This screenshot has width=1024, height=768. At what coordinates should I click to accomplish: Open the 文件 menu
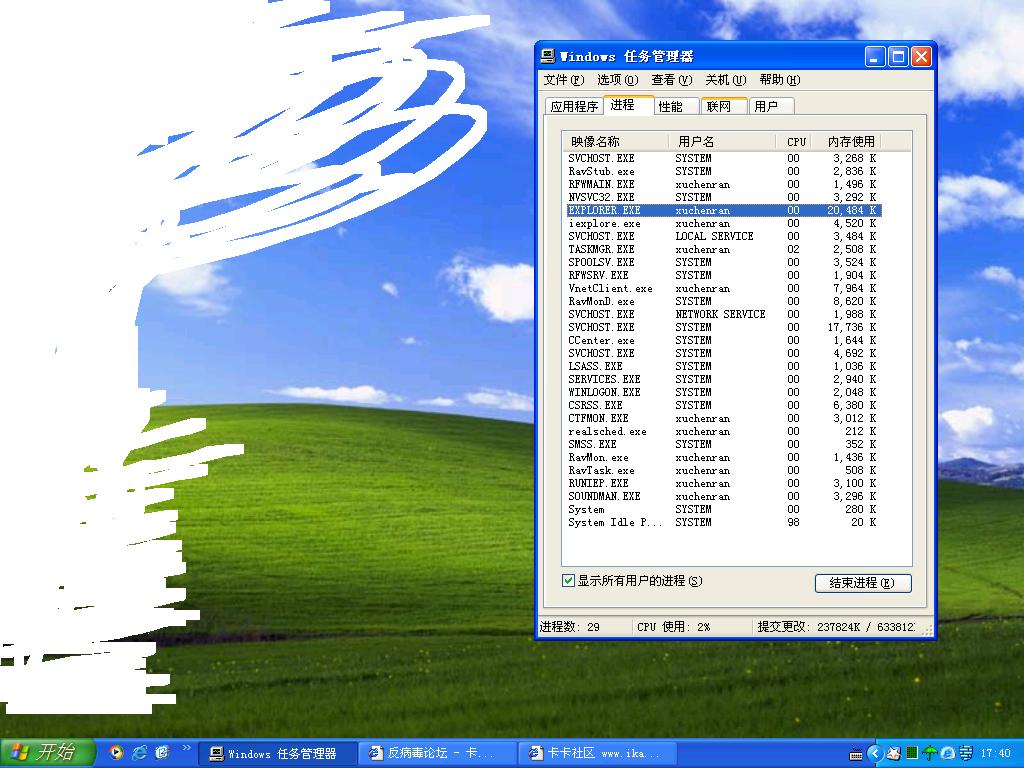click(x=563, y=80)
